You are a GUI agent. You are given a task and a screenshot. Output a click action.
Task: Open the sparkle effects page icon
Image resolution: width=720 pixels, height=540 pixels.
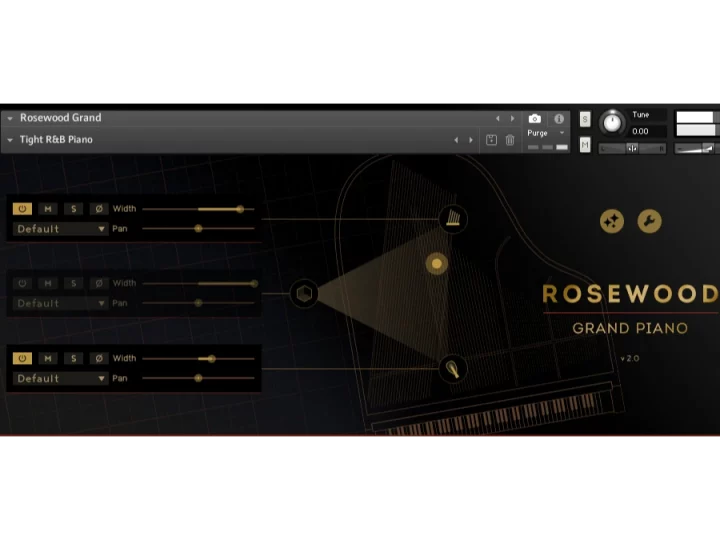pyautogui.click(x=611, y=221)
